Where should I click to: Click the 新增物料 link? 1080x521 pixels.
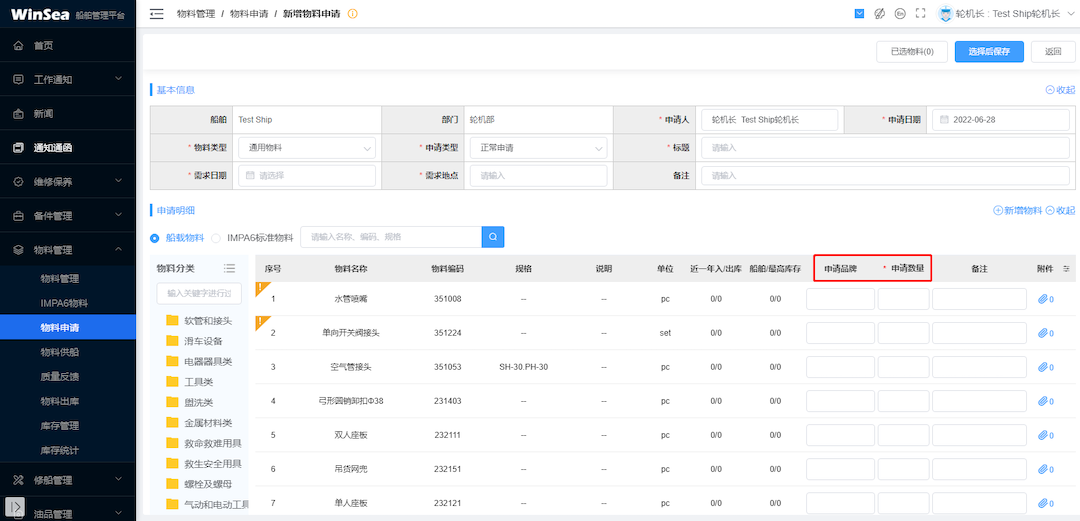pos(1017,210)
